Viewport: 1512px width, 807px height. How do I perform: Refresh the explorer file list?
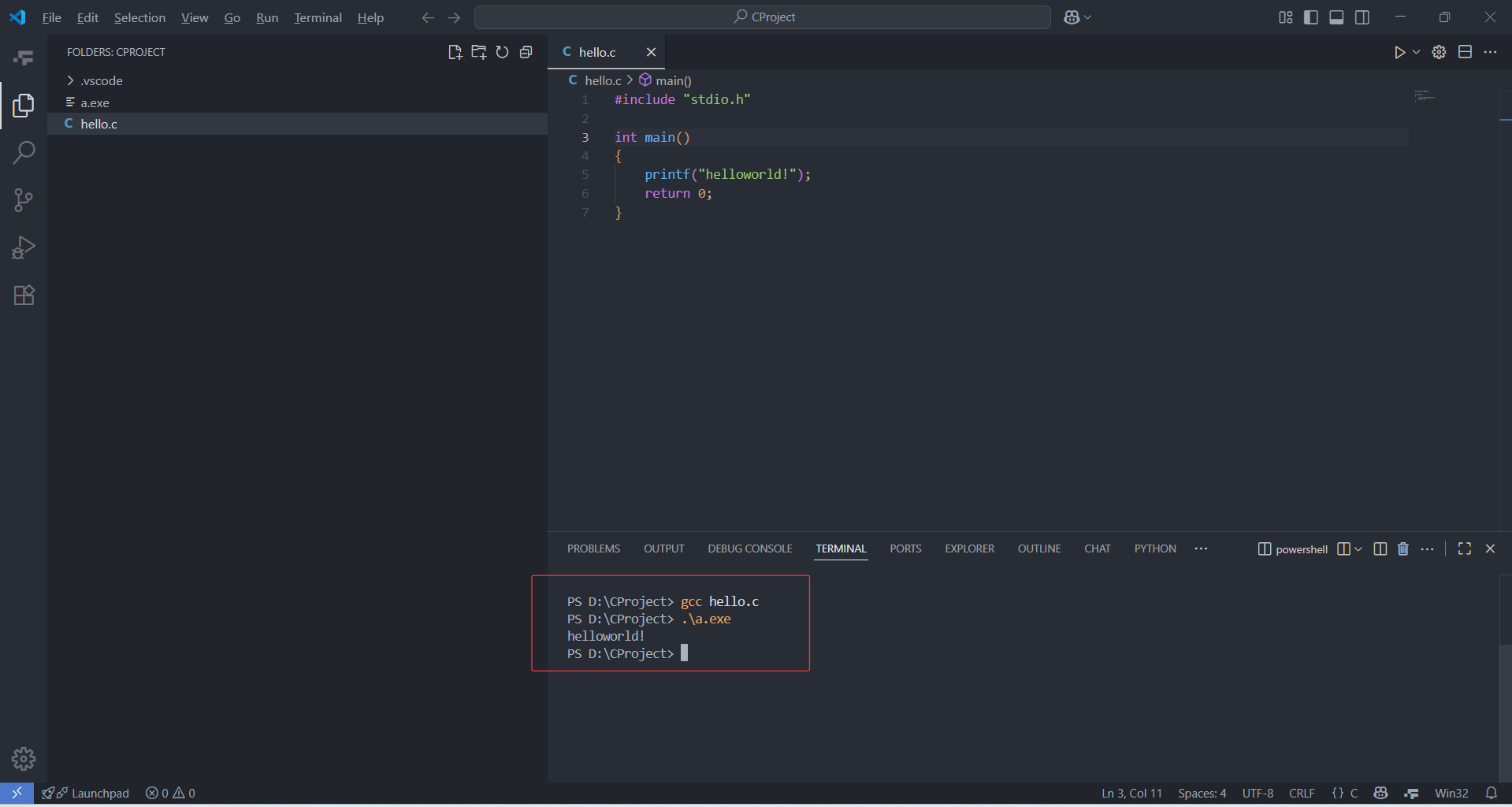(x=502, y=52)
